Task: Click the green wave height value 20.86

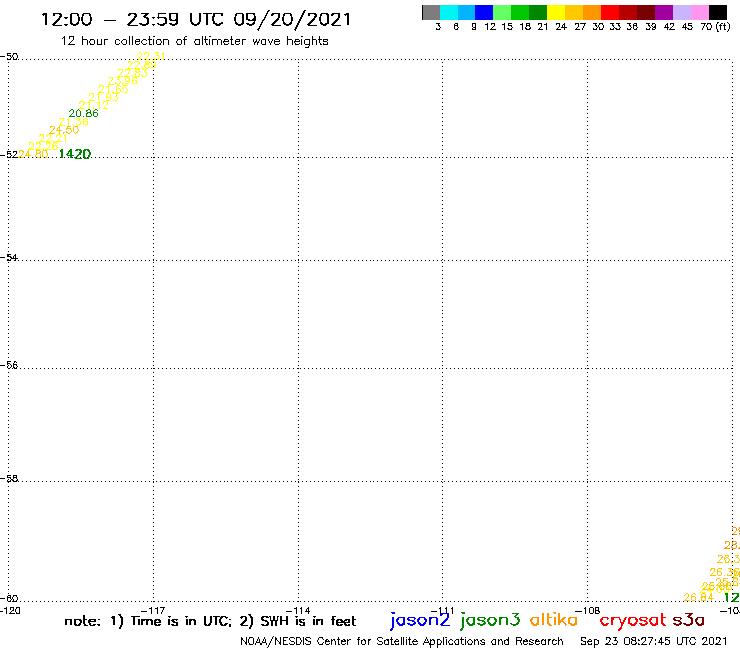Action: [x=84, y=113]
